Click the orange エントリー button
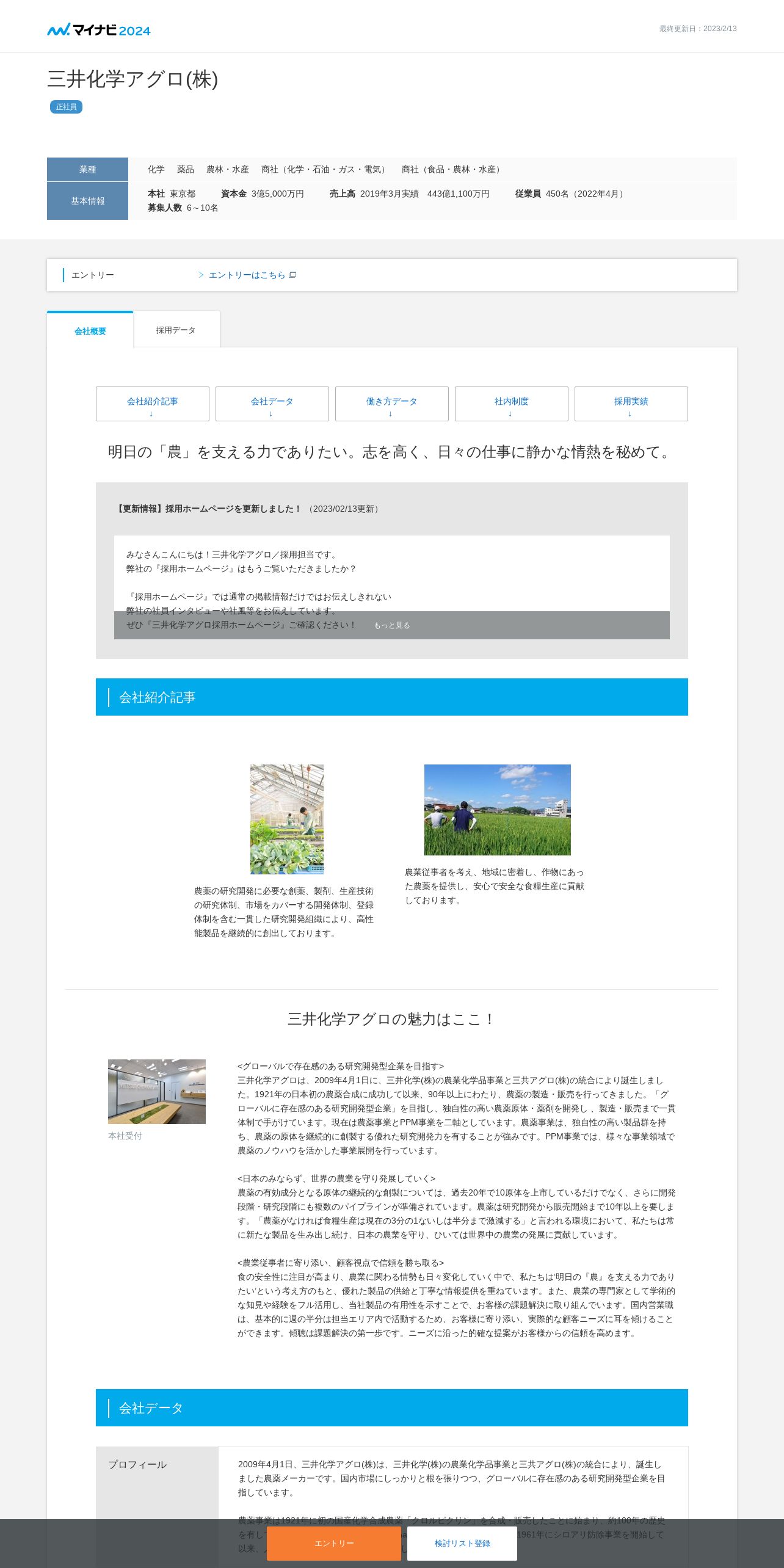Image resolution: width=784 pixels, height=1568 pixels. [334, 1543]
